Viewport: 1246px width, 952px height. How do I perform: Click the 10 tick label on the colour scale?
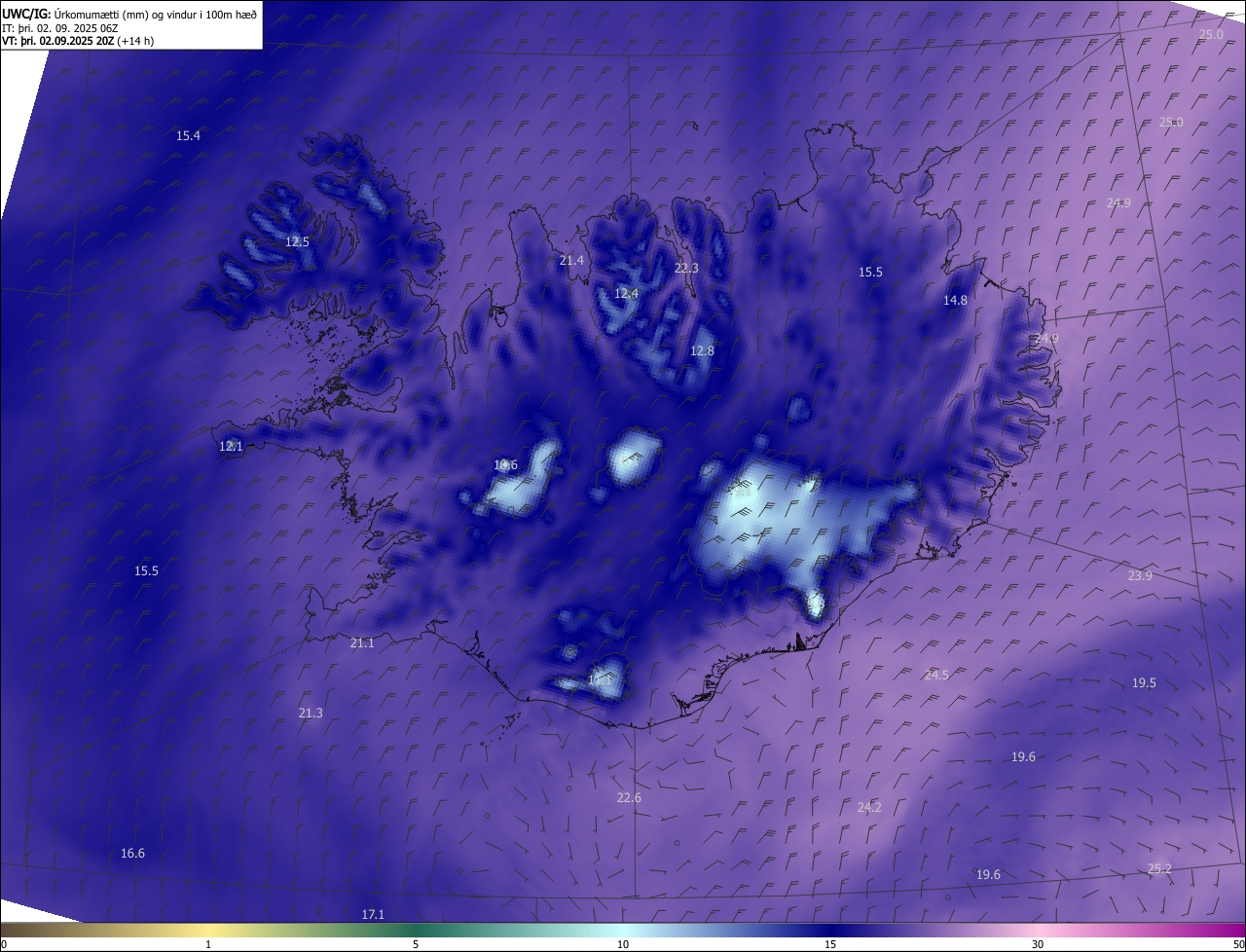pos(623,944)
